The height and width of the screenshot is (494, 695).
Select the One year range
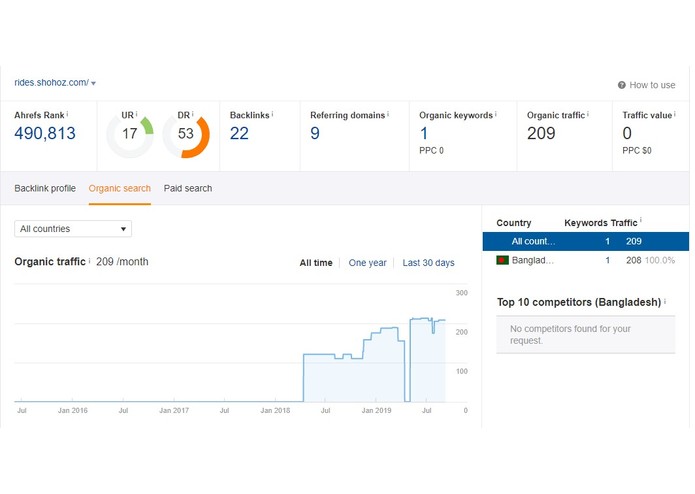coord(367,263)
